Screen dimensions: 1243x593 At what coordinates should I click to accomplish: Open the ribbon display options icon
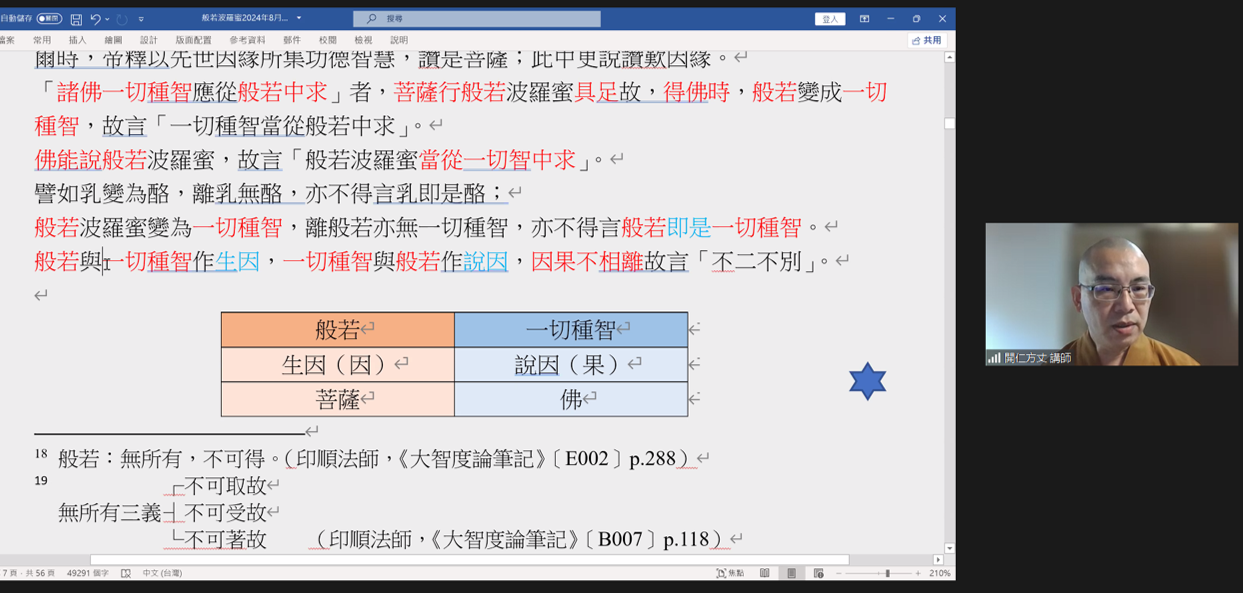tap(864, 19)
